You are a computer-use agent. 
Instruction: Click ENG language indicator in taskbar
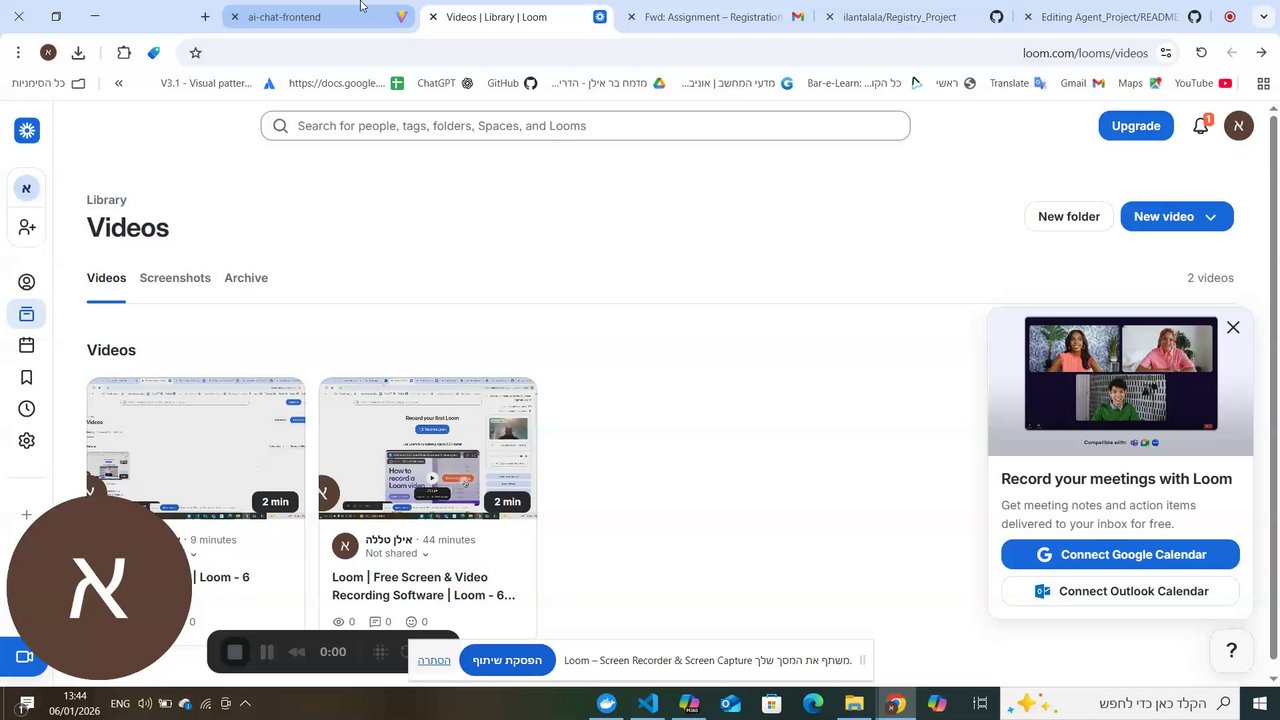[120, 704]
